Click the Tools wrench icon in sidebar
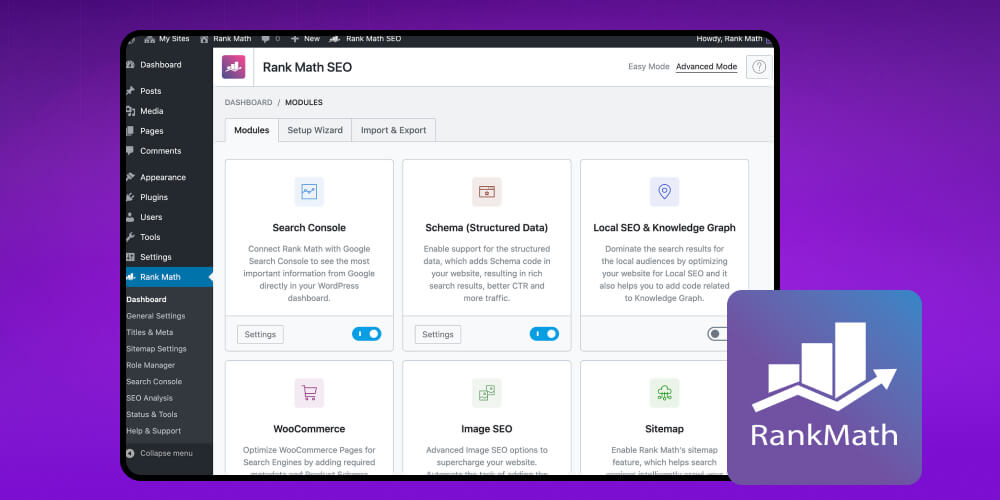This screenshot has width=1000, height=500. [130, 237]
